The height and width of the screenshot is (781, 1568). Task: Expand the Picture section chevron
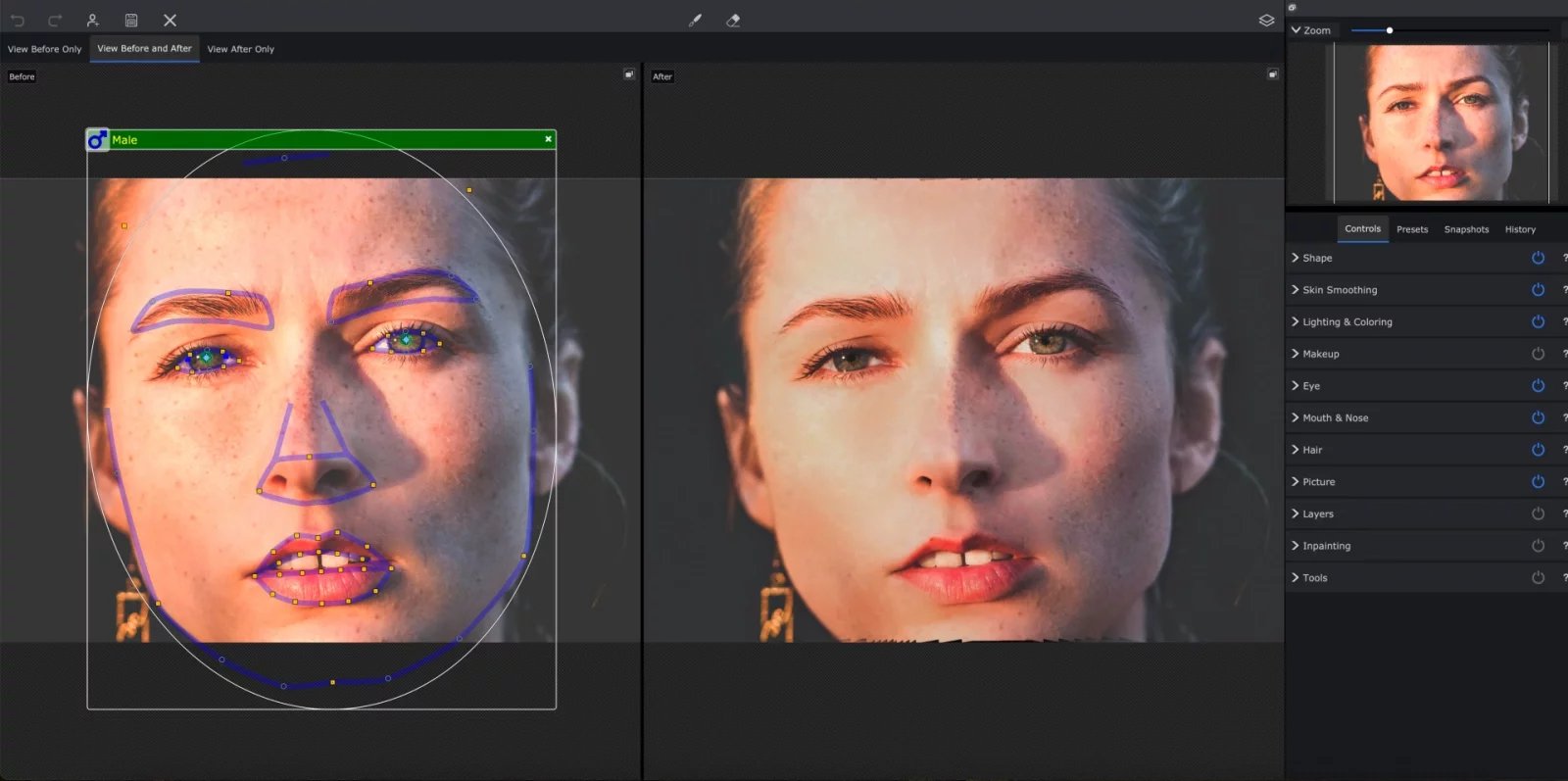[x=1296, y=482]
